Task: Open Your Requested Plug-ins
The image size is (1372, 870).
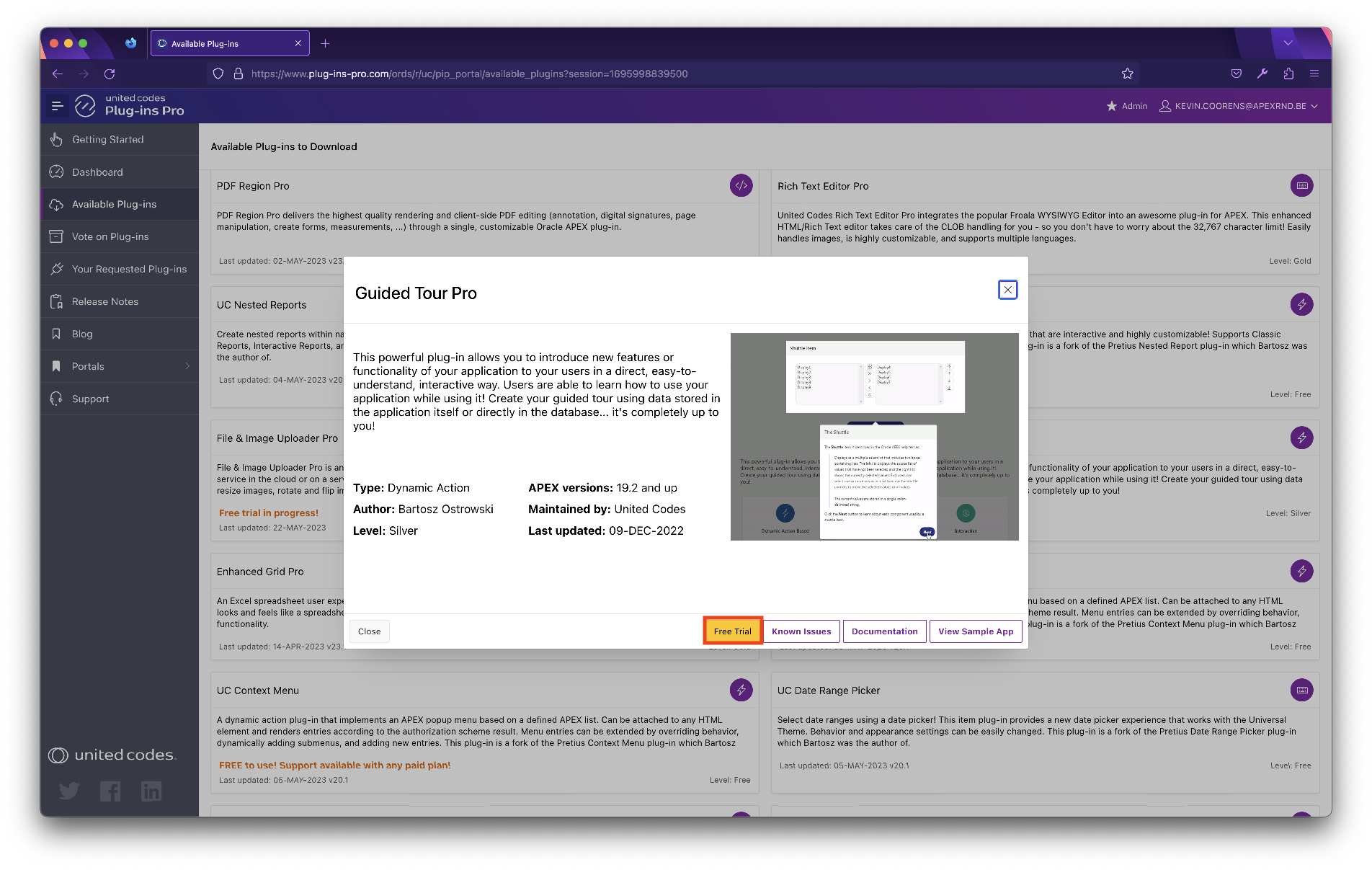Action: point(120,269)
